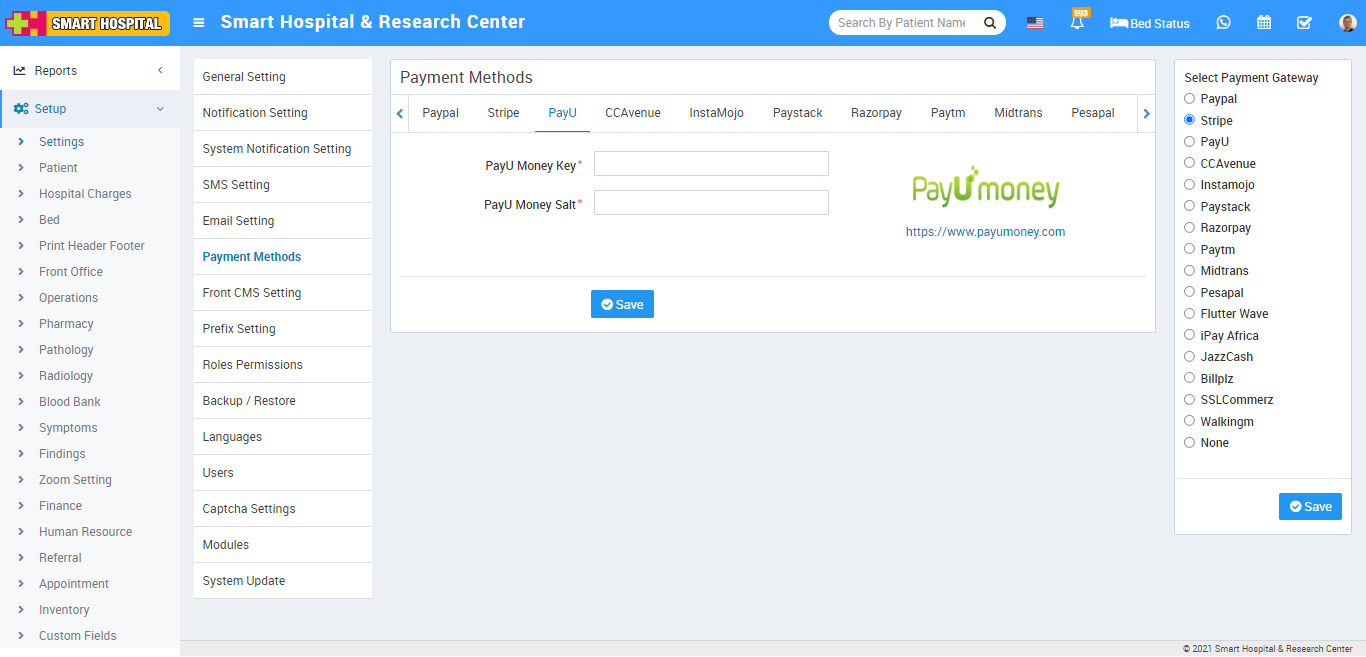Save the PayU Money settings
This screenshot has height=657, width=1366.
(x=622, y=305)
